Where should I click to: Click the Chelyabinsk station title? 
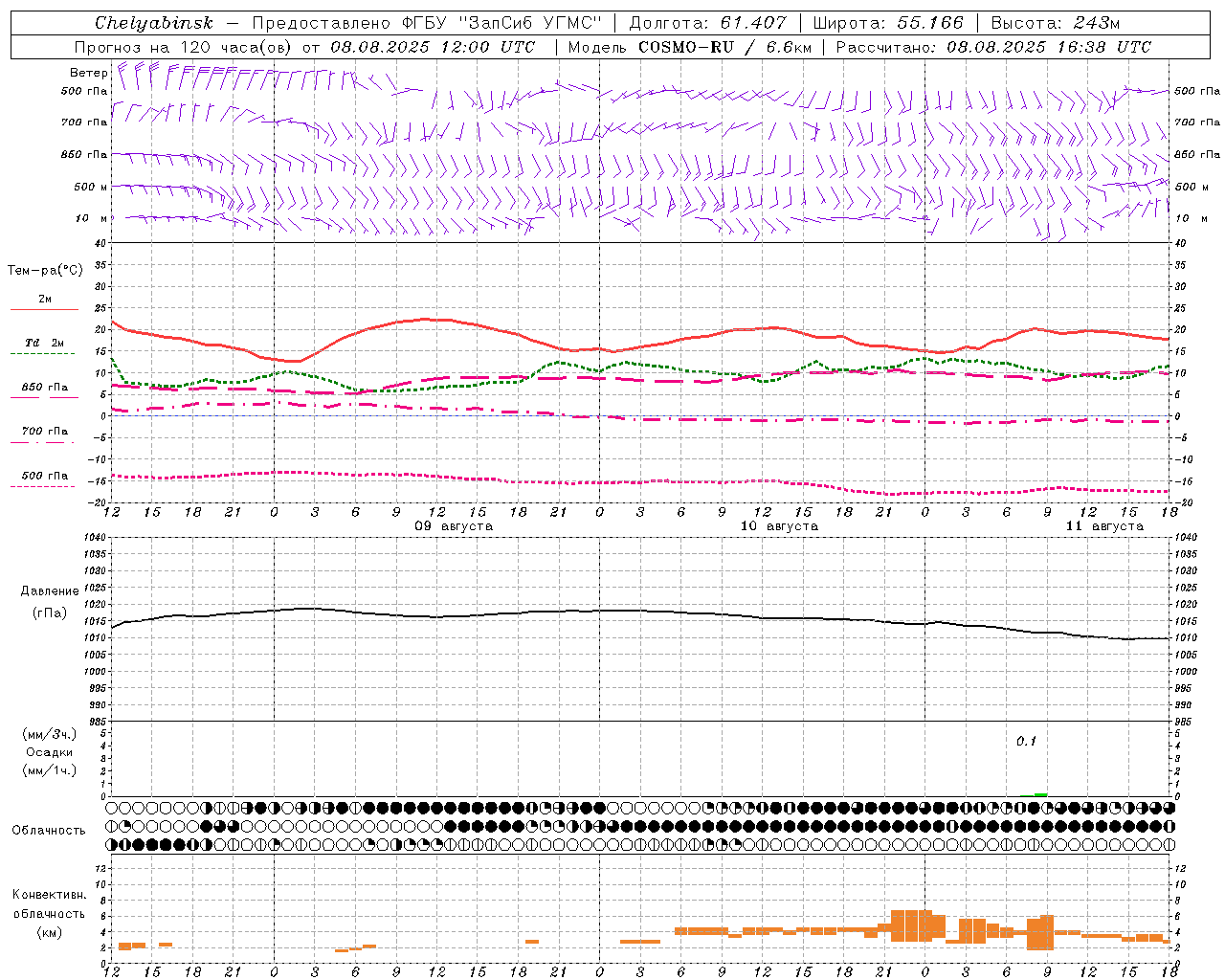coord(154,23)
